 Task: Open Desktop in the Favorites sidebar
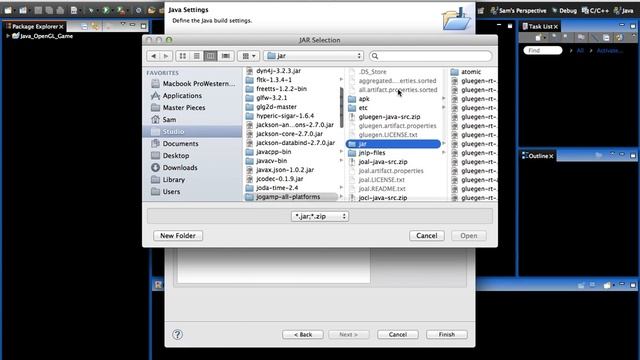click(x=170, y=156)
